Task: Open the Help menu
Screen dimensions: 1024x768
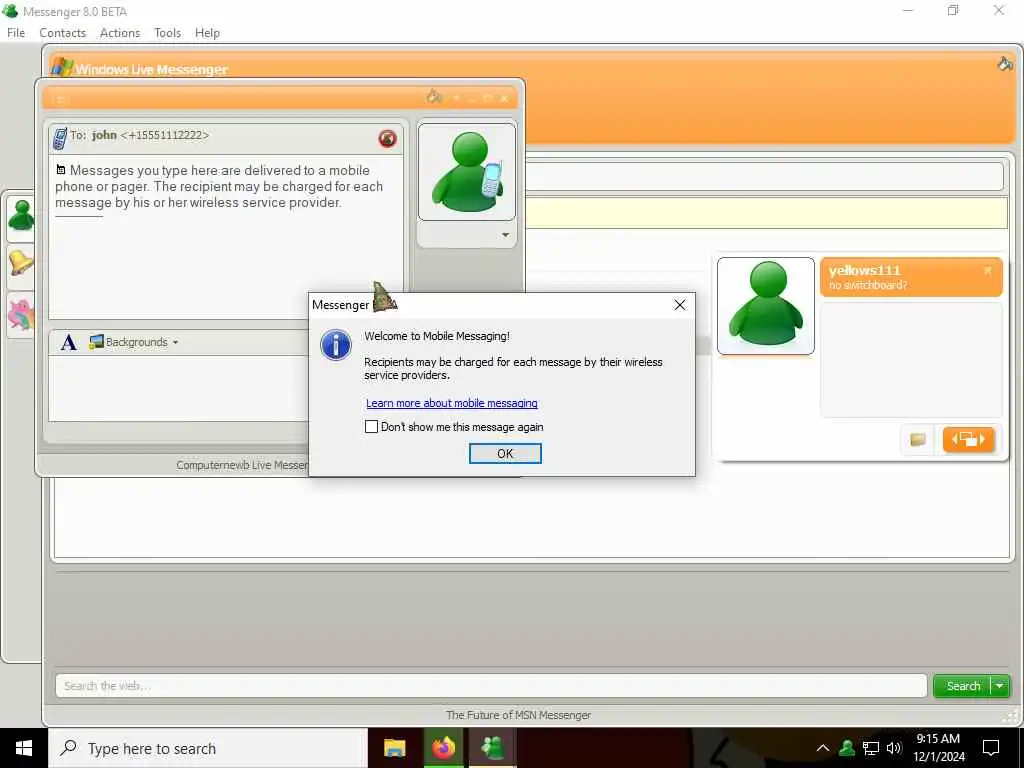Action: [207, 33]
